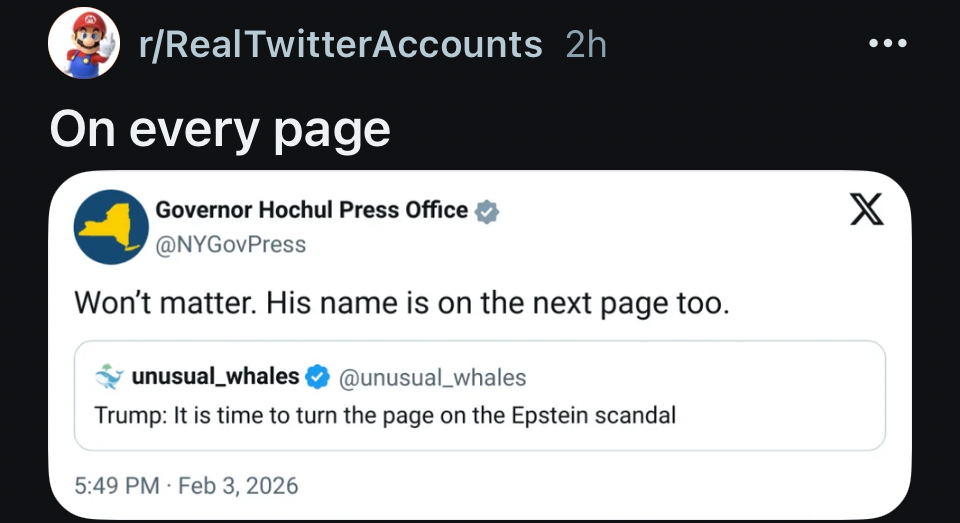Click the post title On every page
This screenshot has width=960, height=523.
point(220,129)
